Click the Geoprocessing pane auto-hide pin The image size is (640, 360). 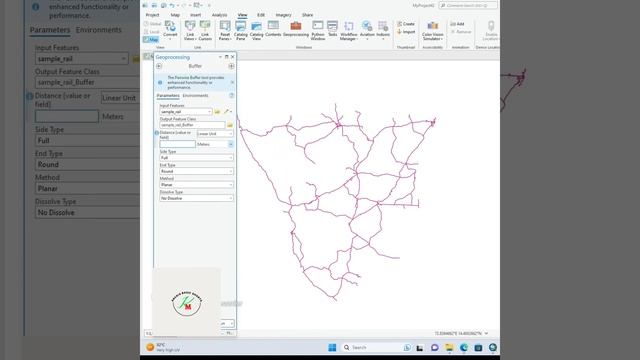[227, 57]
